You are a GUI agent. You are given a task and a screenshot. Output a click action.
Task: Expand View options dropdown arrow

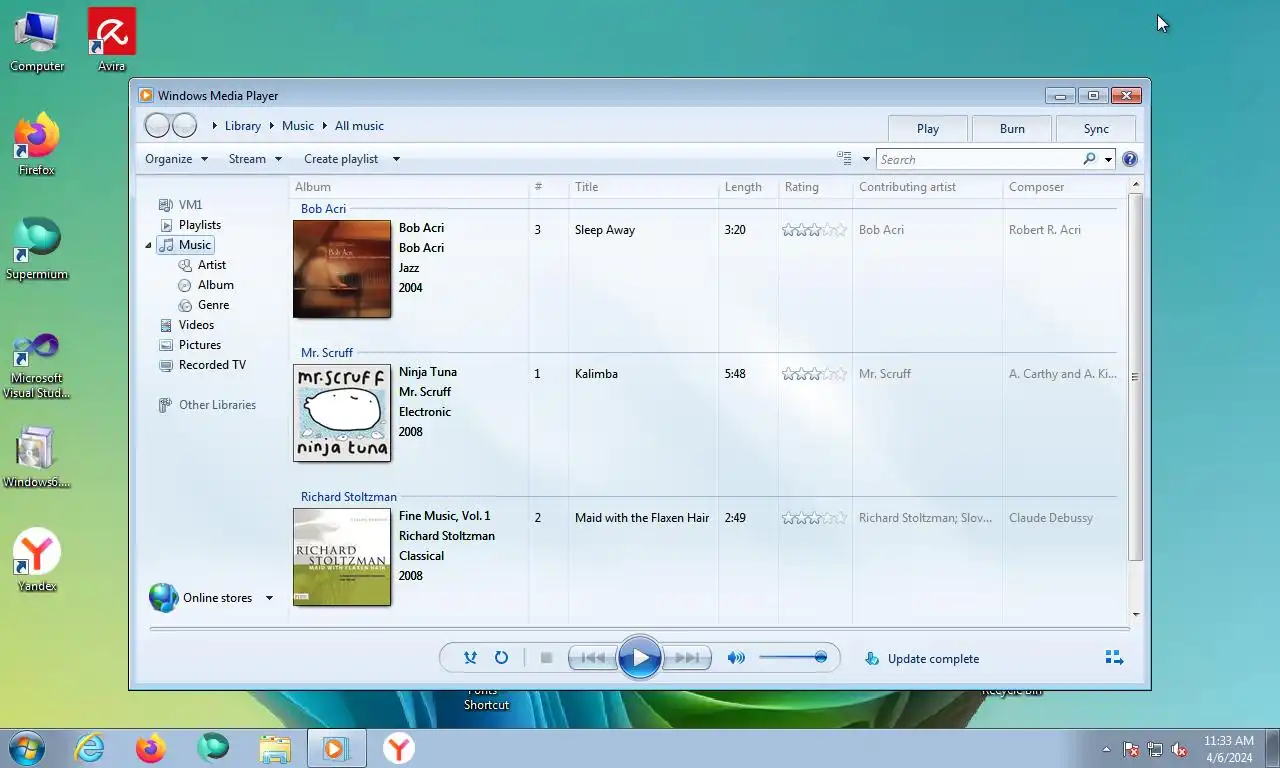click(866, 159)
